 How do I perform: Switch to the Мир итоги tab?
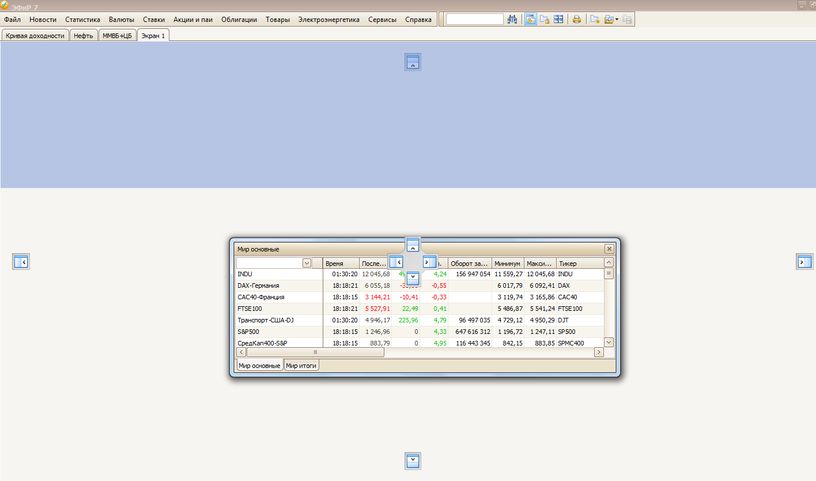300,366
